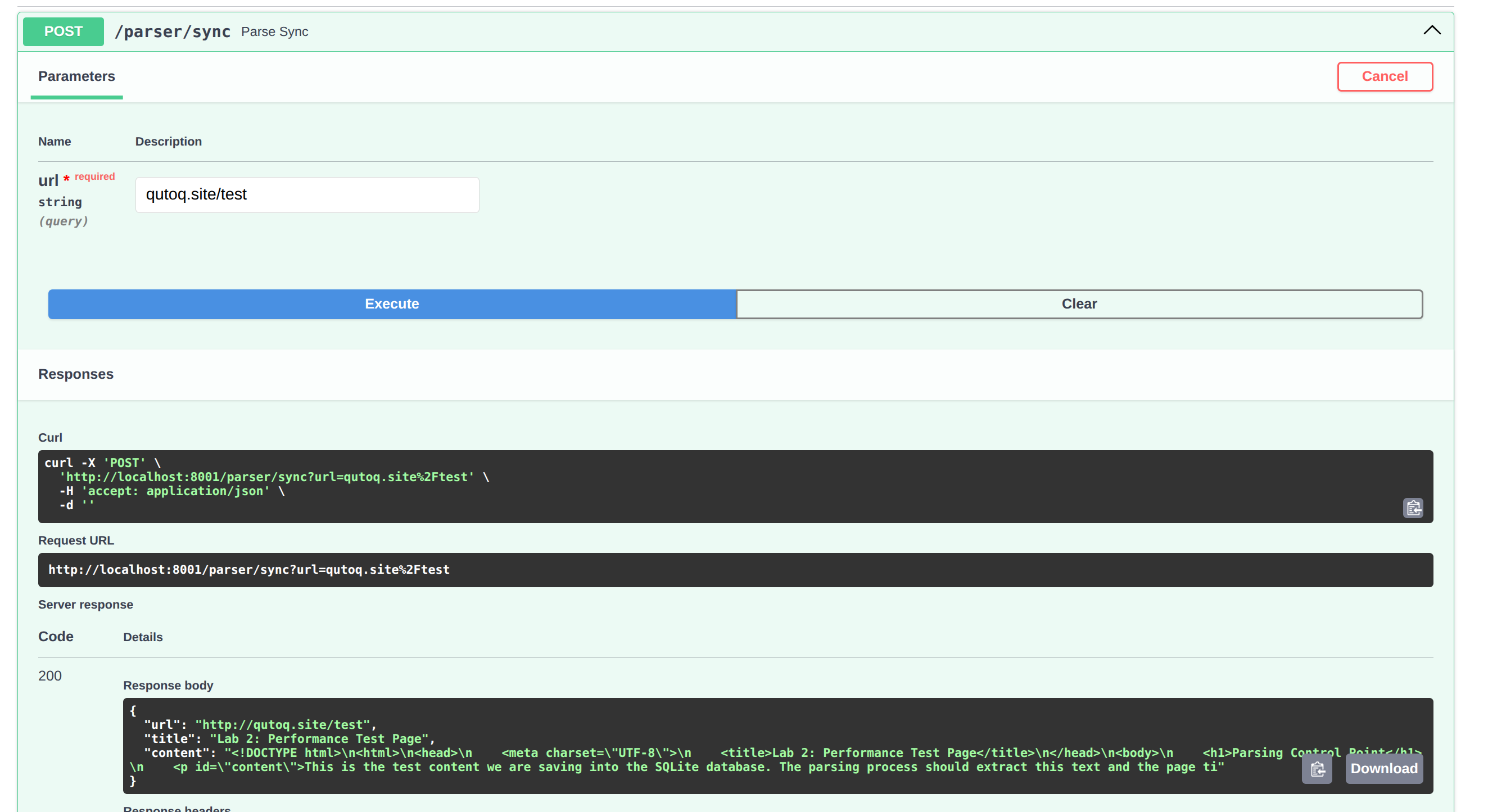Collapse the /parser/sync operation with the chevron
This screenshot has height=812, width=1488.
tap(1432, 30)
